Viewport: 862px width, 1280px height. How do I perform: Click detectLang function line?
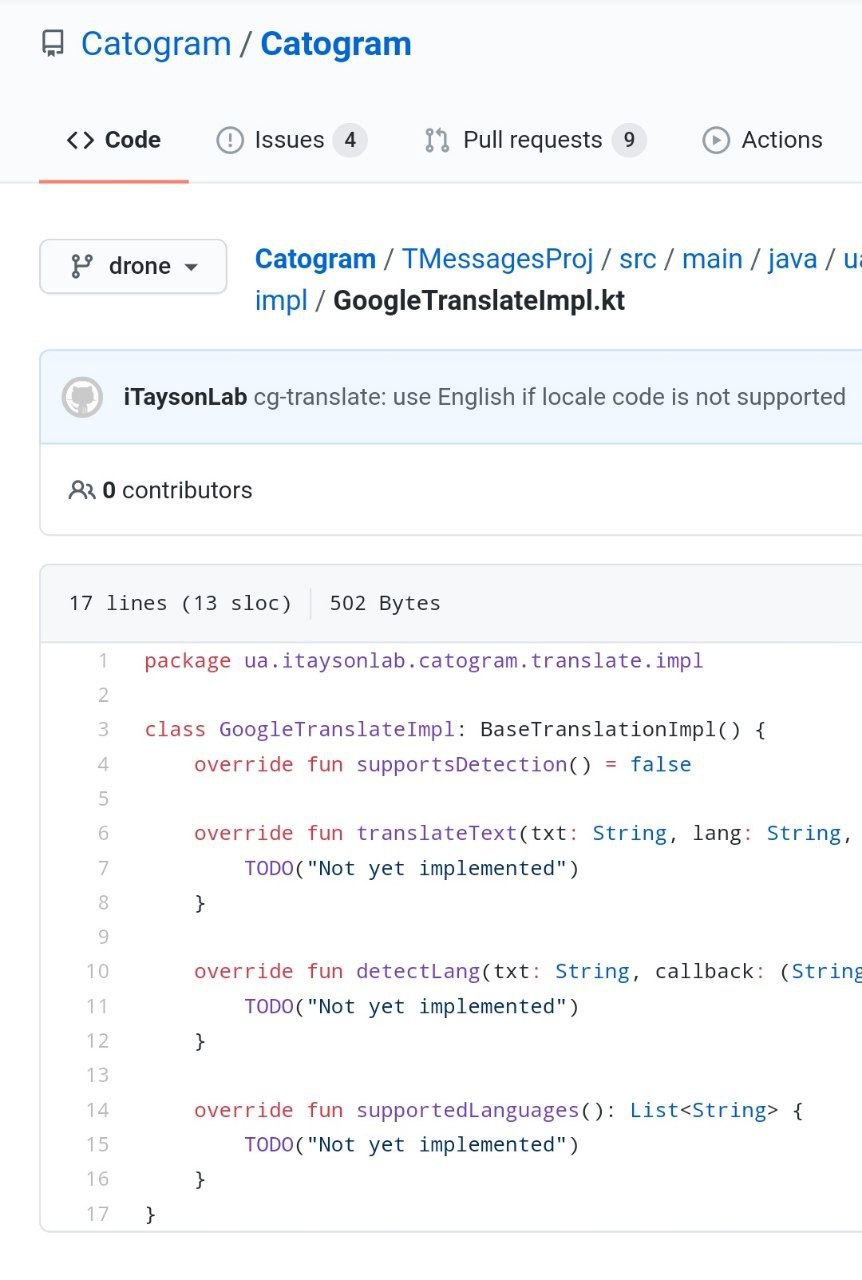(x=528, y=971)
